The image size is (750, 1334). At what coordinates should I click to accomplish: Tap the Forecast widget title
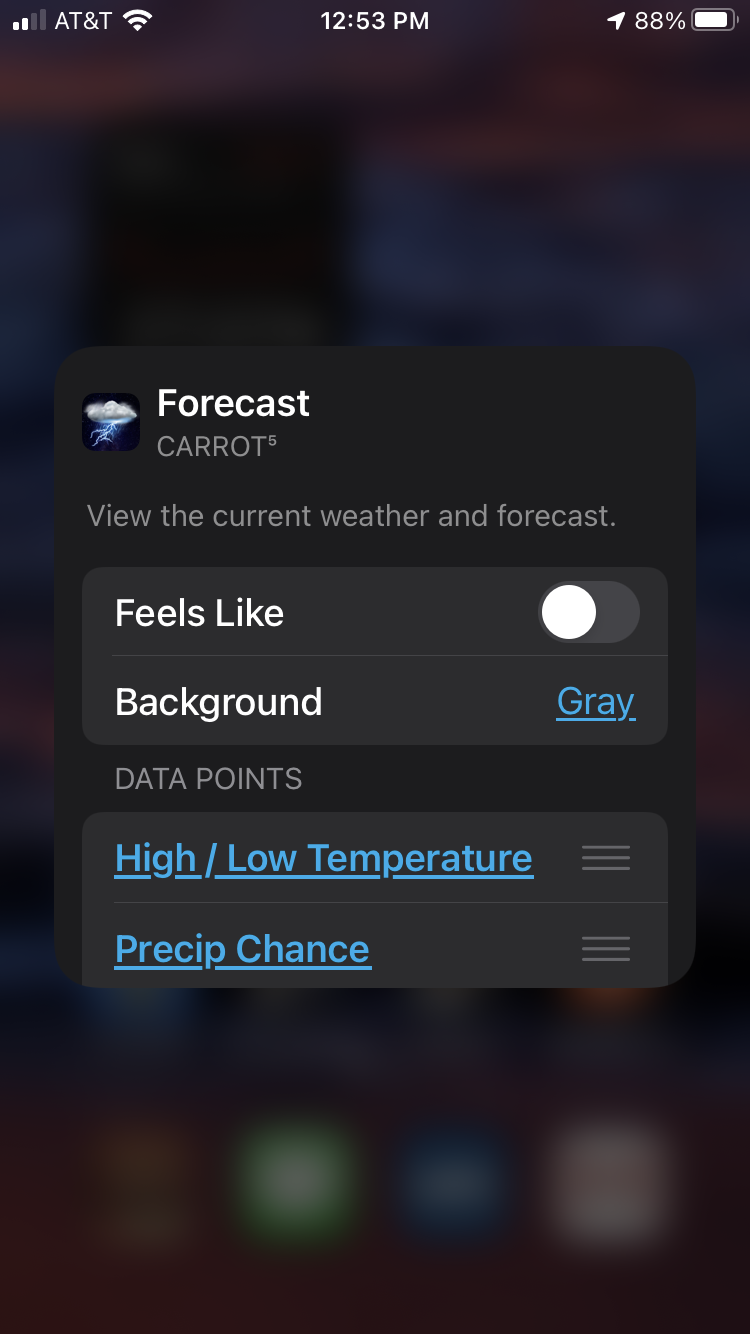(233, 403)
